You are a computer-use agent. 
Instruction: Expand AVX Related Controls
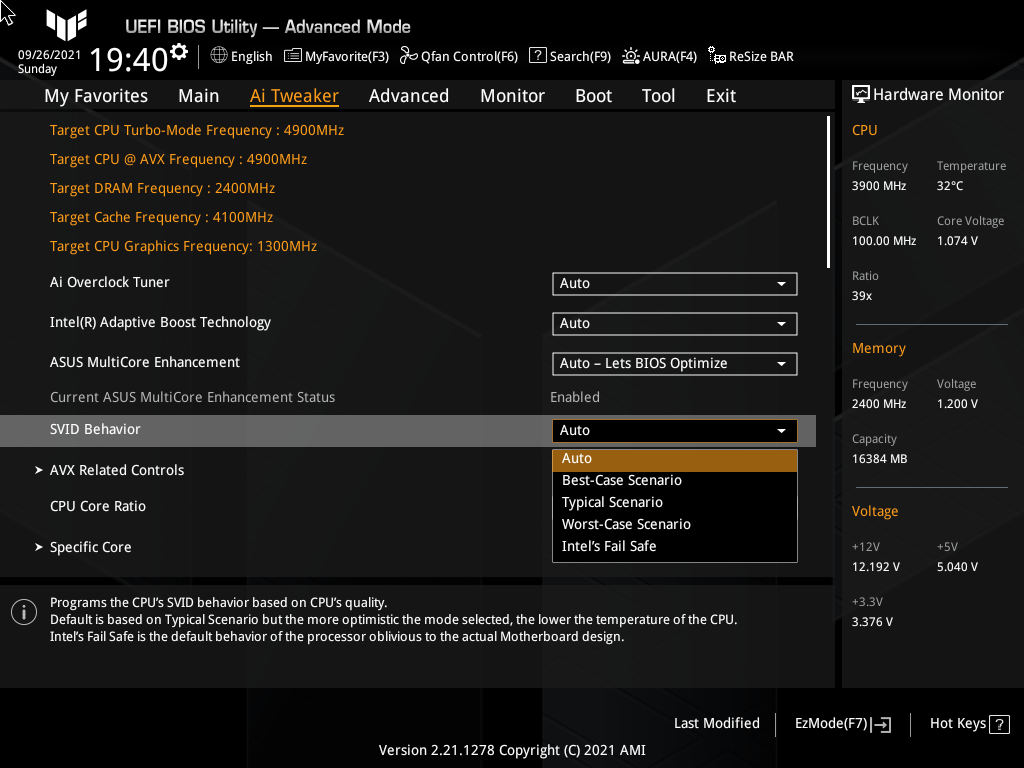click(117, 470)
